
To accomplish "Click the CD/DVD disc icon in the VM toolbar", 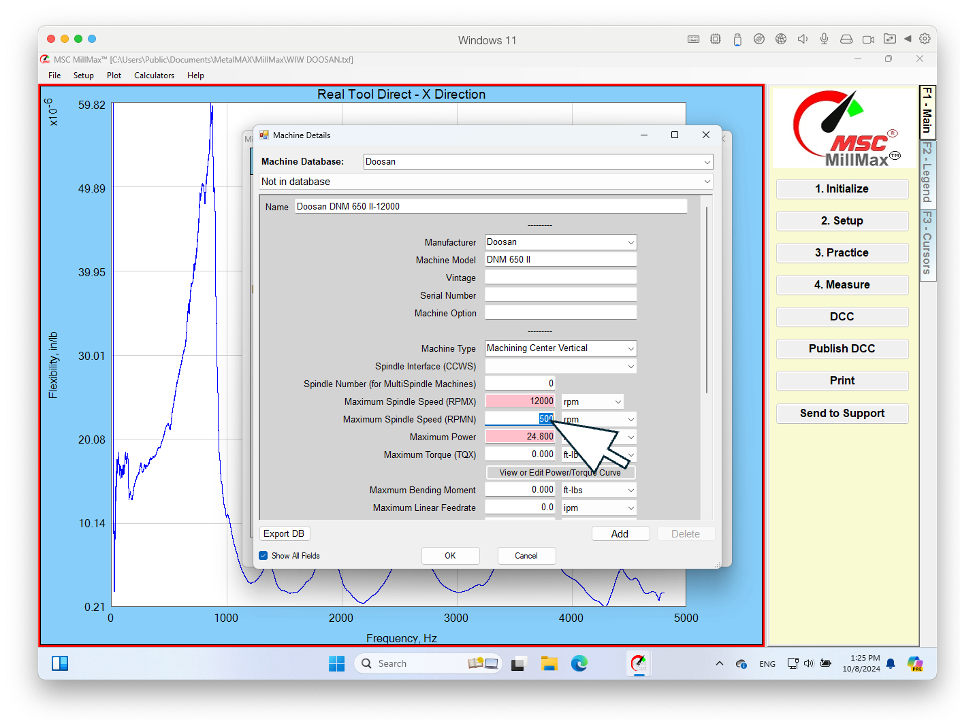I will (x=759, y=39).
